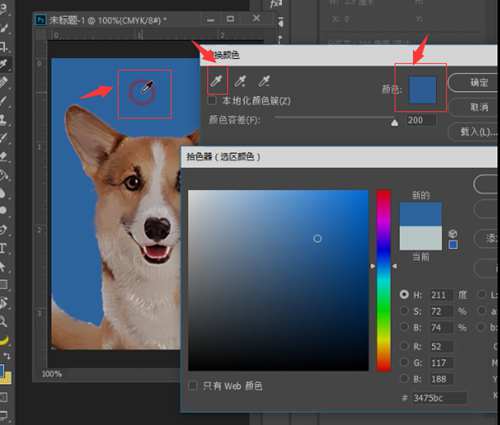
Task: Click the 新的 color swatch
Action: 421,214
